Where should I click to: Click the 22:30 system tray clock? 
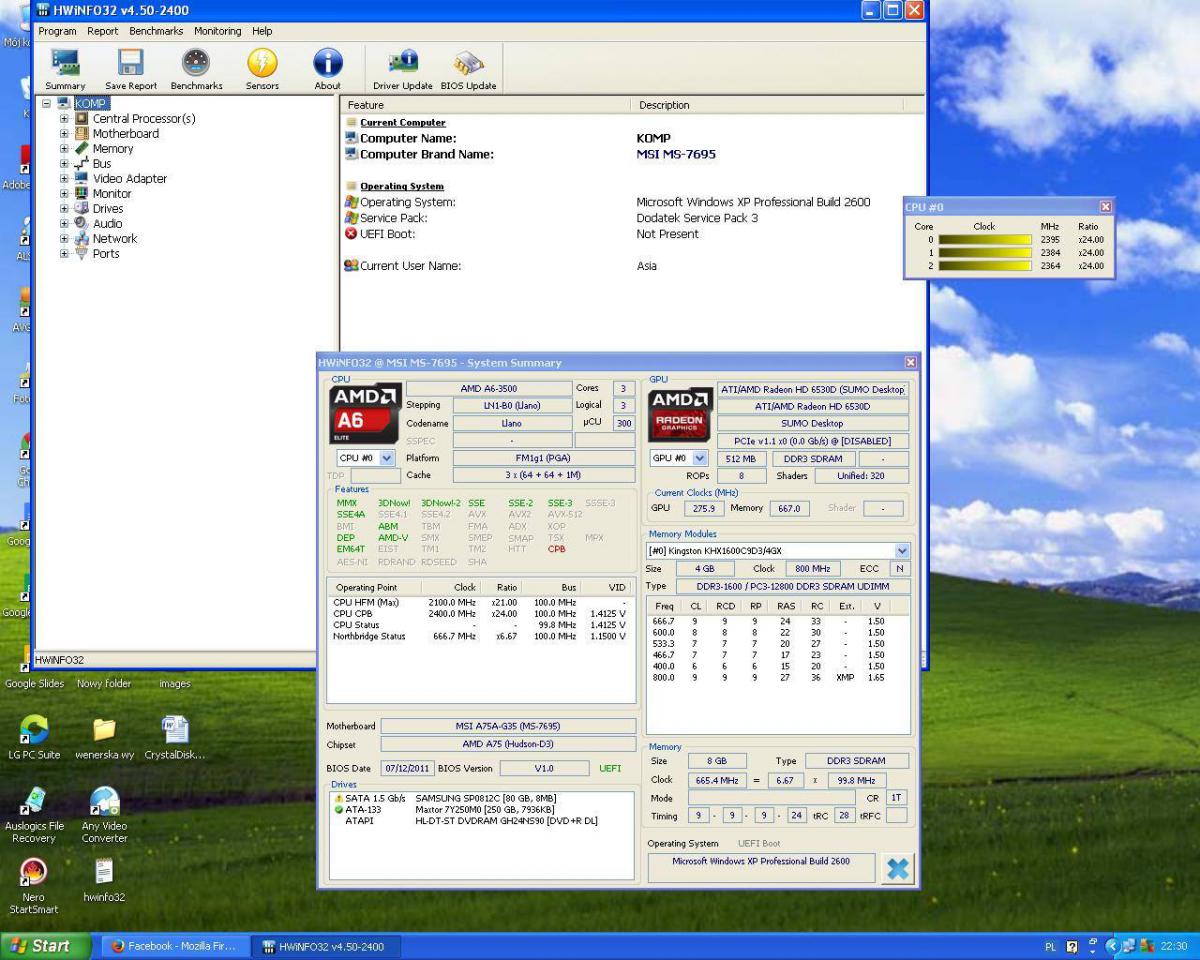1174,946
